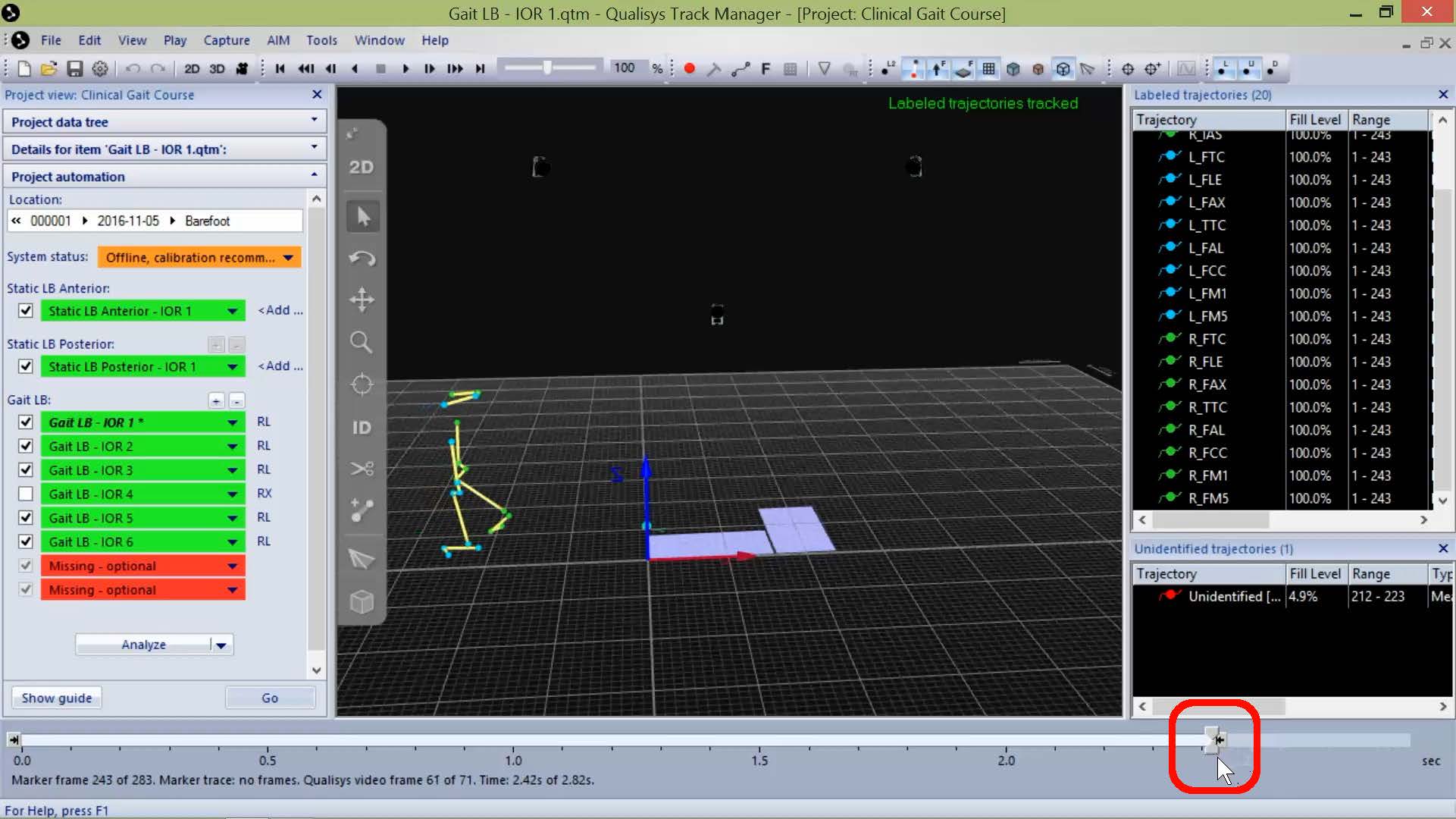Switch to 2D in the viewport sidebar
This screenshot has height=819, width=1456.
362,167
